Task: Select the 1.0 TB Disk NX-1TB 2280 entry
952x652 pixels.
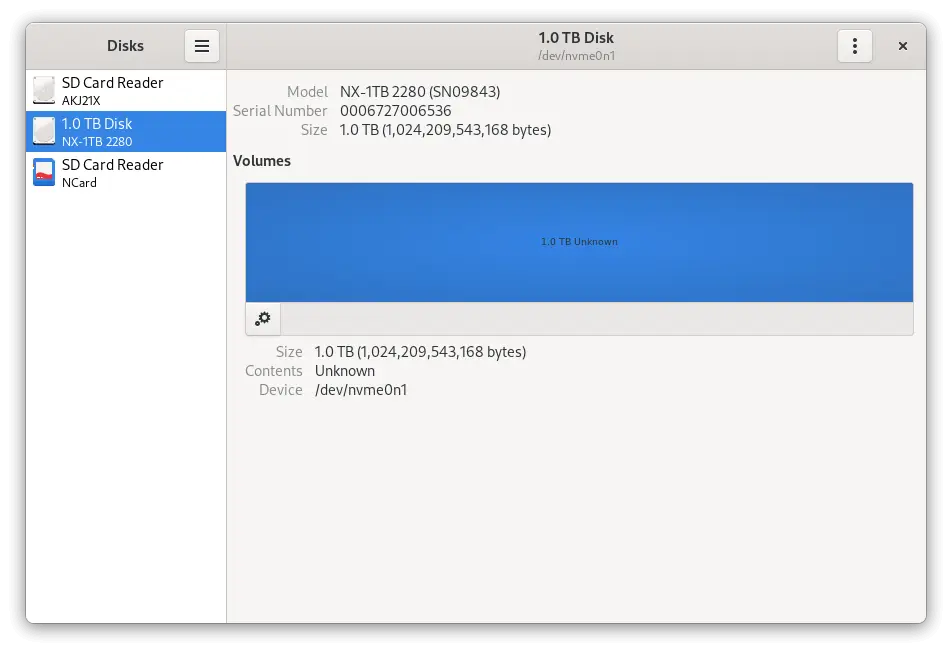Action: [126, 131]
